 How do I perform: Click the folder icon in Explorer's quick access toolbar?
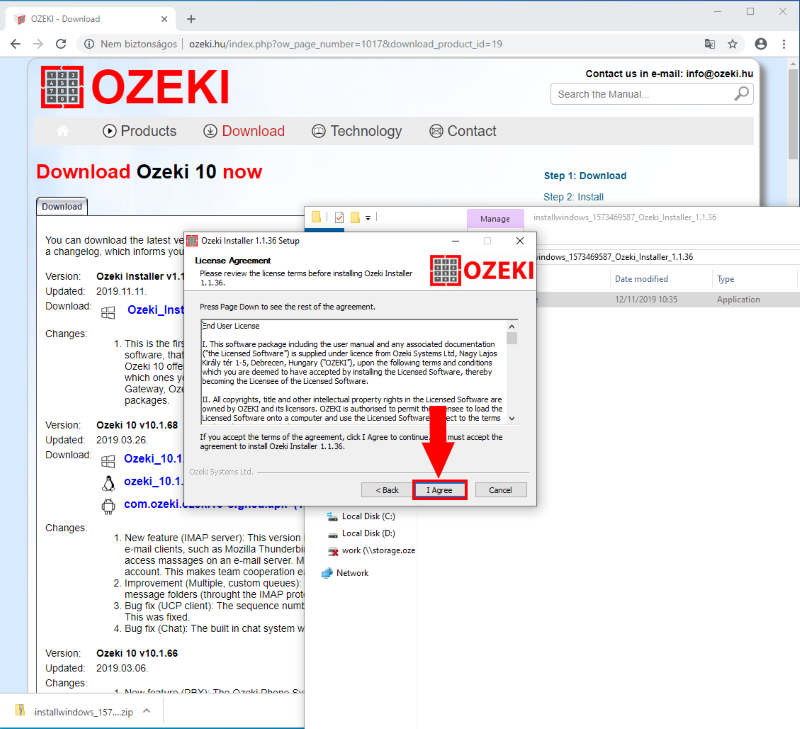click(316, 217)
